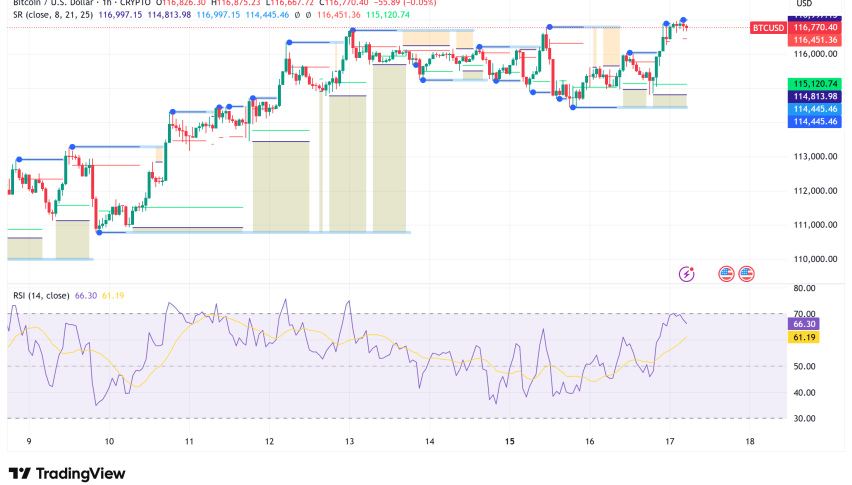The width and height of the screenshot is (852, 485).
Task: Click the purple 66.30 tag on the RSI scale
Action: [804, 324]
